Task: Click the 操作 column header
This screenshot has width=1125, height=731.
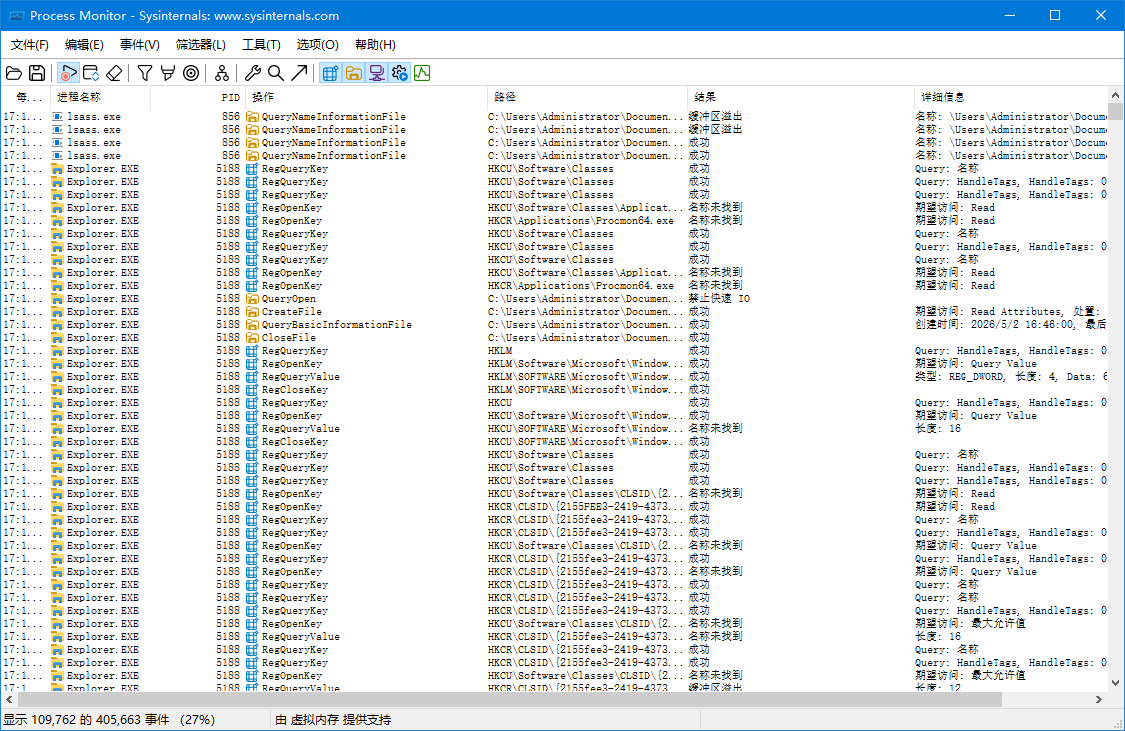Action: pyautogui.click(x=366, y=97)
